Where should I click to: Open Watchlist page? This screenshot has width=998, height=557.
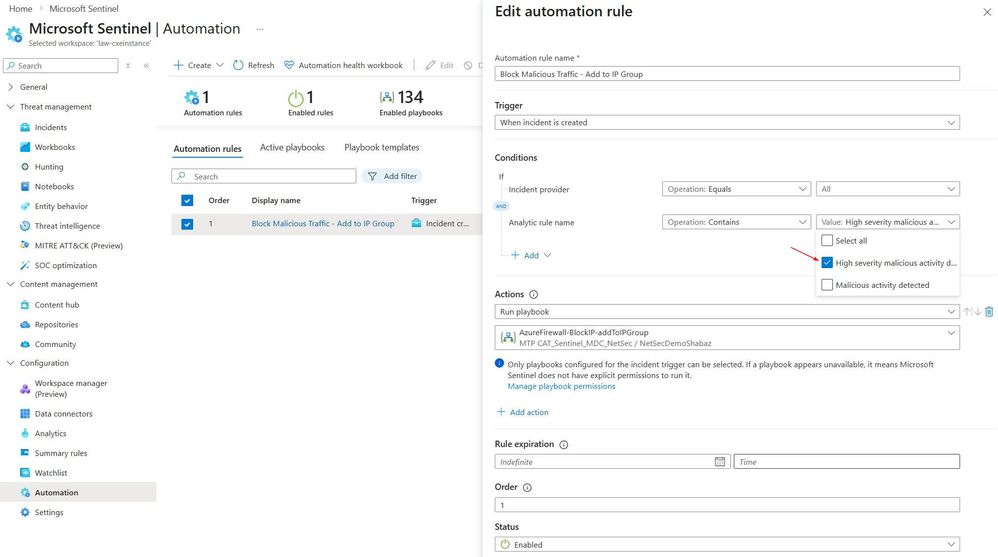tap(50, 473)
